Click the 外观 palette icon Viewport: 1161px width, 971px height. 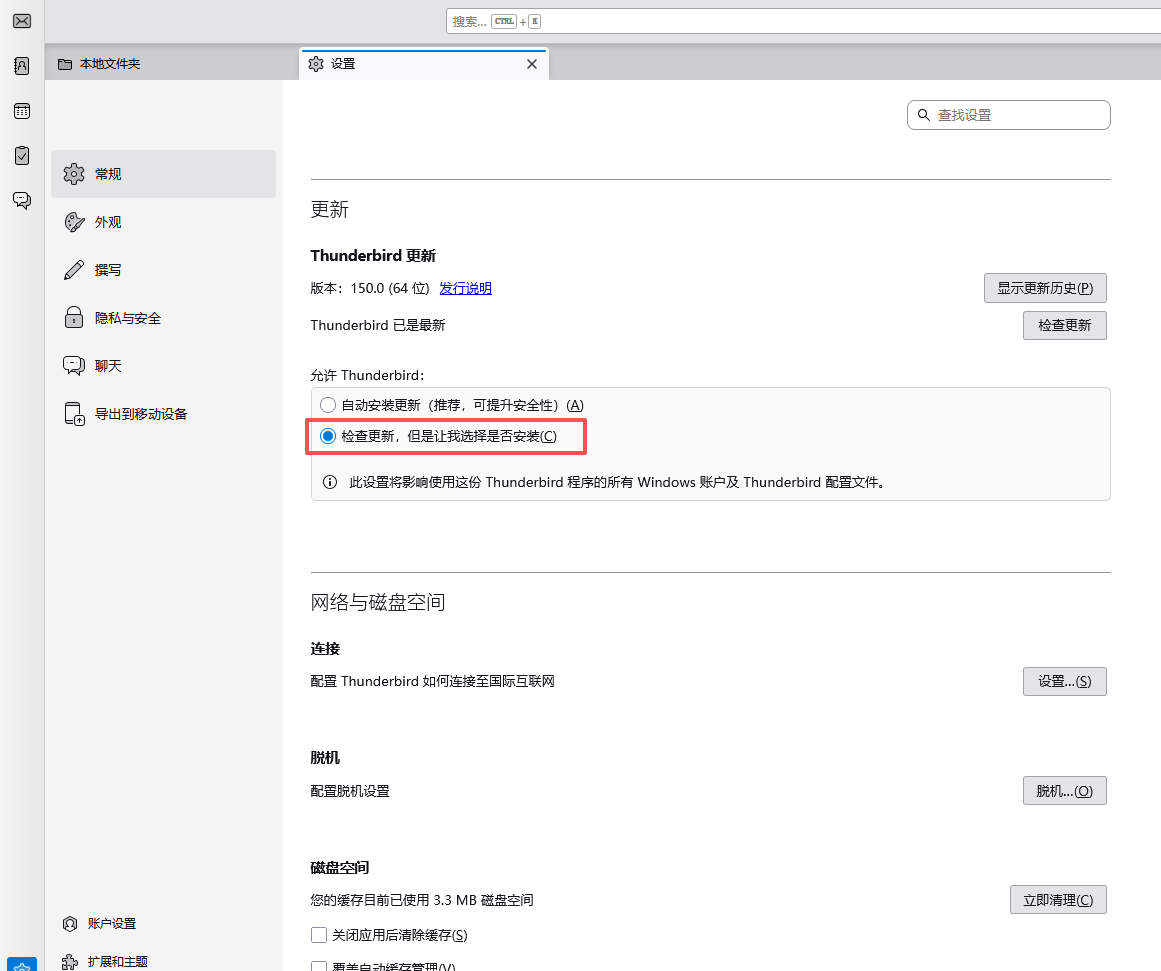[74, 222]
